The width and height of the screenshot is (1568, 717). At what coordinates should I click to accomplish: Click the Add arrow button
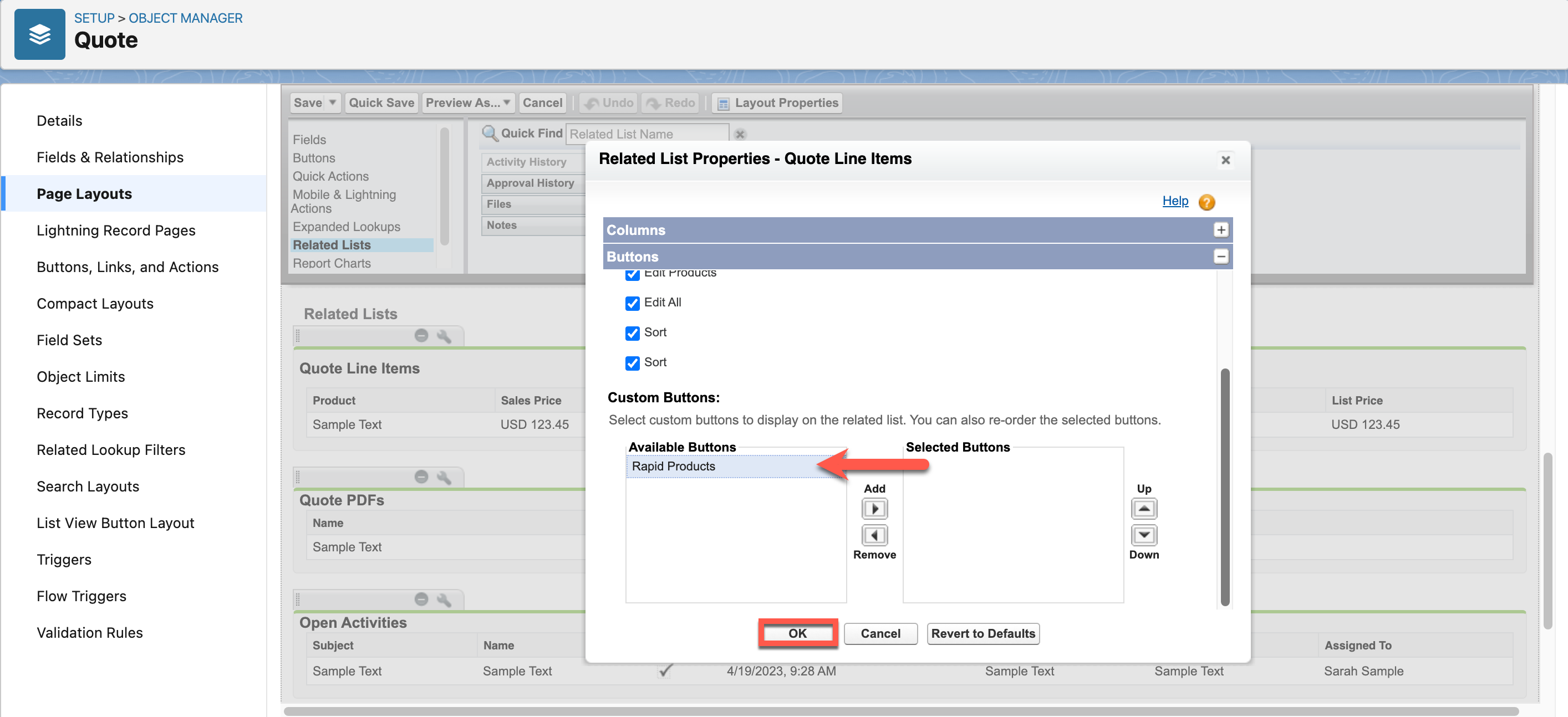click(x=874, y=509)
